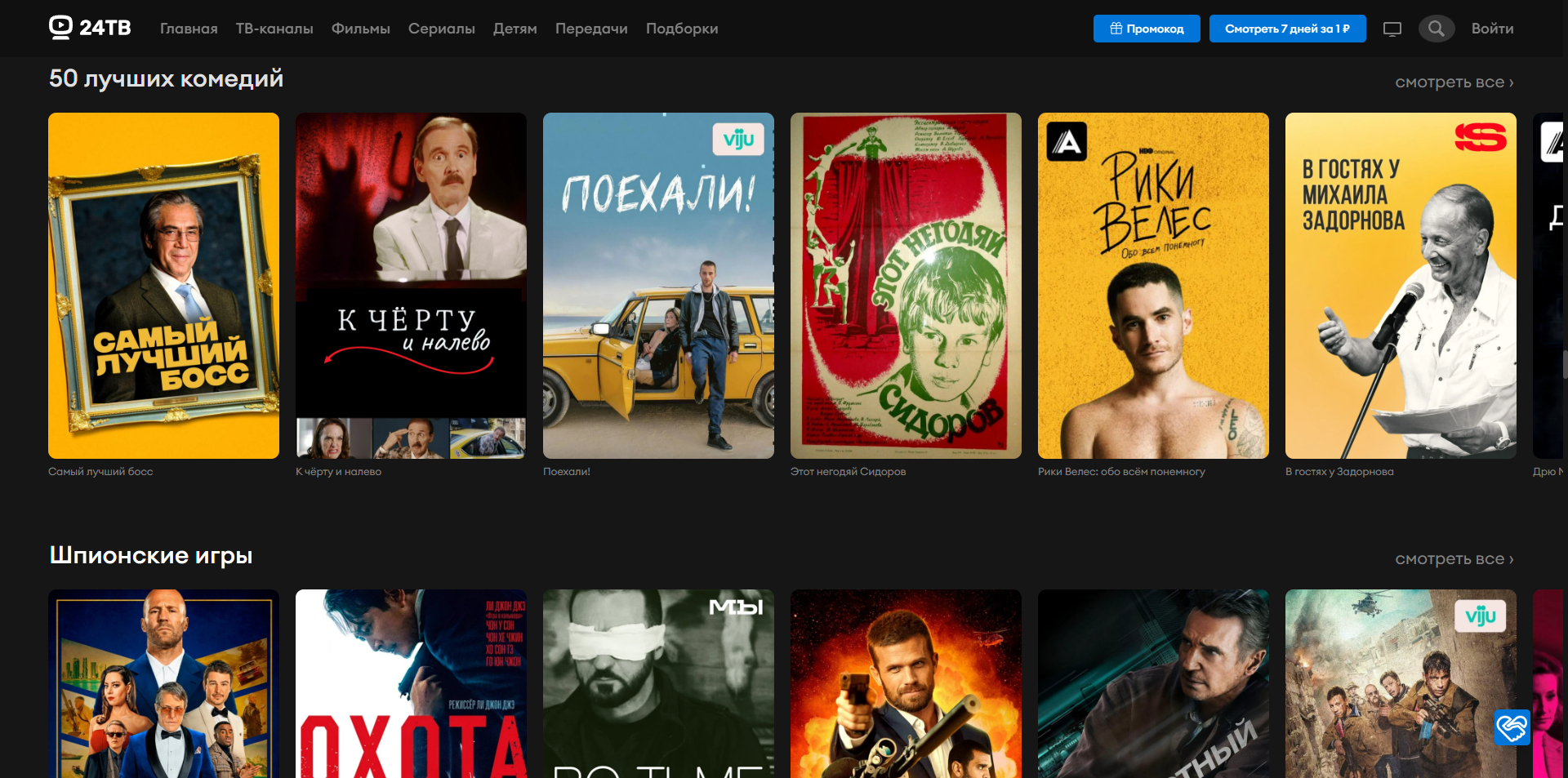Open смотреть все for Шпионские игры
Screen dimensions: 1568x778
(1454, 558)
